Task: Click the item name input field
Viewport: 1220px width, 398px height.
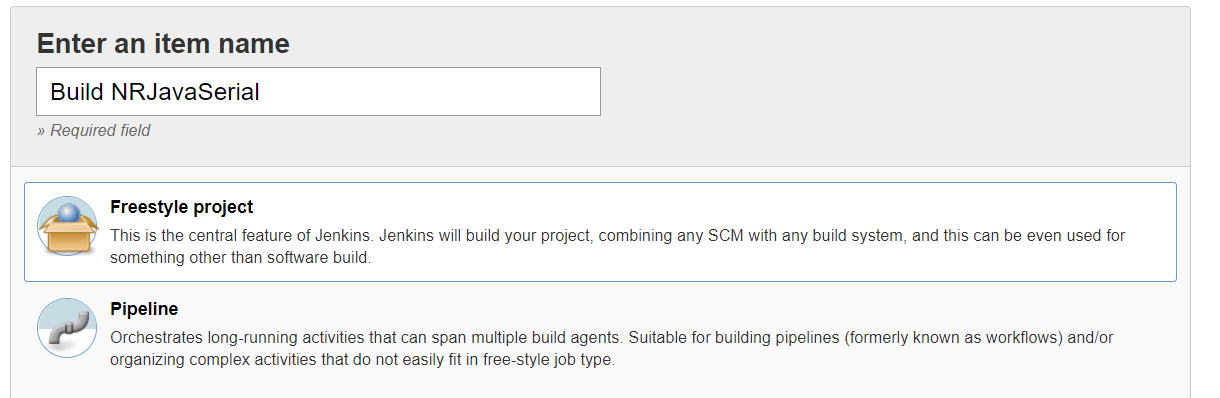Action: 318,92
